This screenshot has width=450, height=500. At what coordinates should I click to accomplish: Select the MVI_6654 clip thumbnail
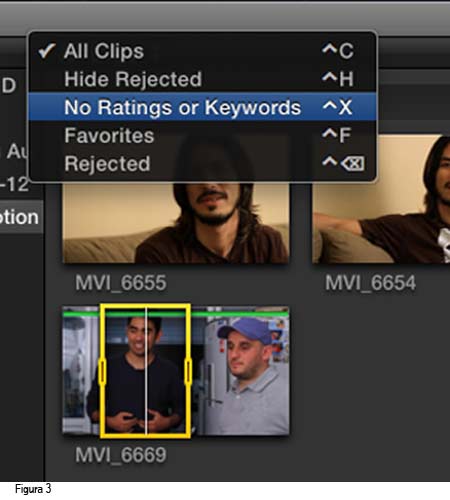pos(381,199)
